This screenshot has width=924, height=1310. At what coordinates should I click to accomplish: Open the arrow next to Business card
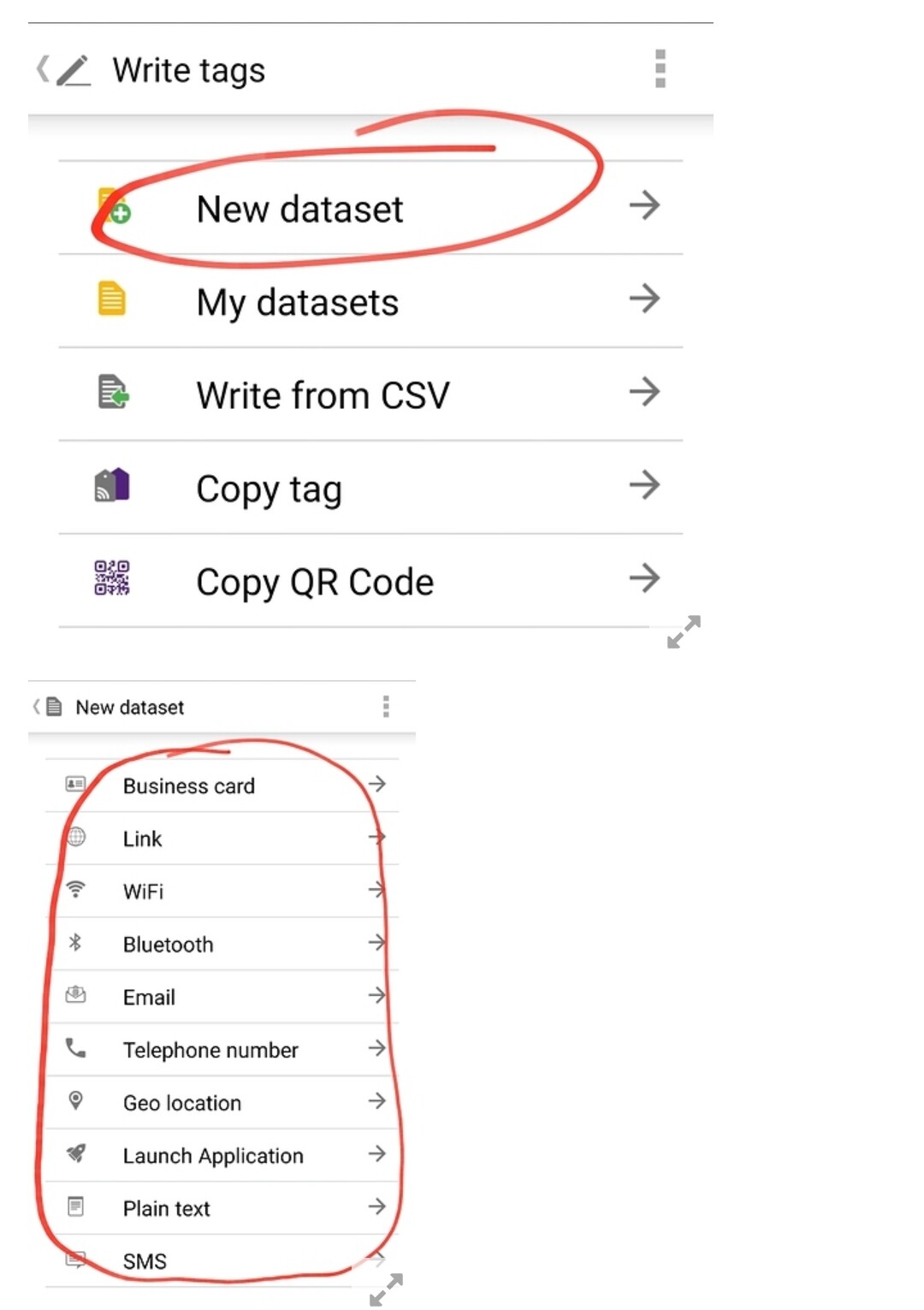coord(376,784)
